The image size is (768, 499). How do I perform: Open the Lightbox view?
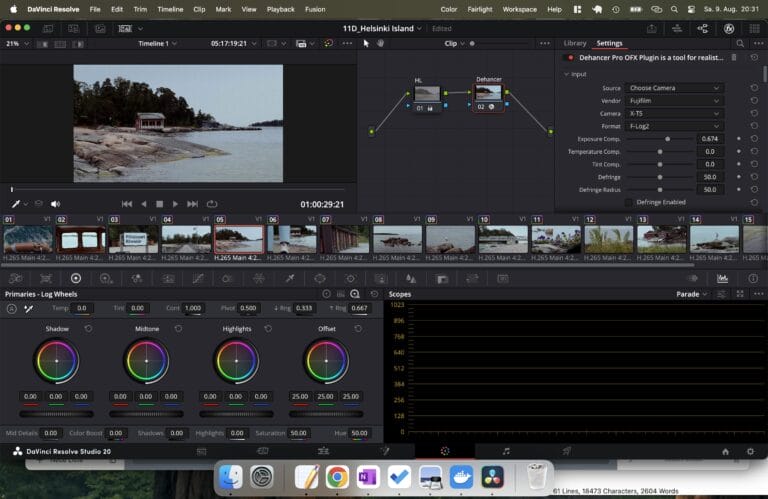[x=754, y=28]
